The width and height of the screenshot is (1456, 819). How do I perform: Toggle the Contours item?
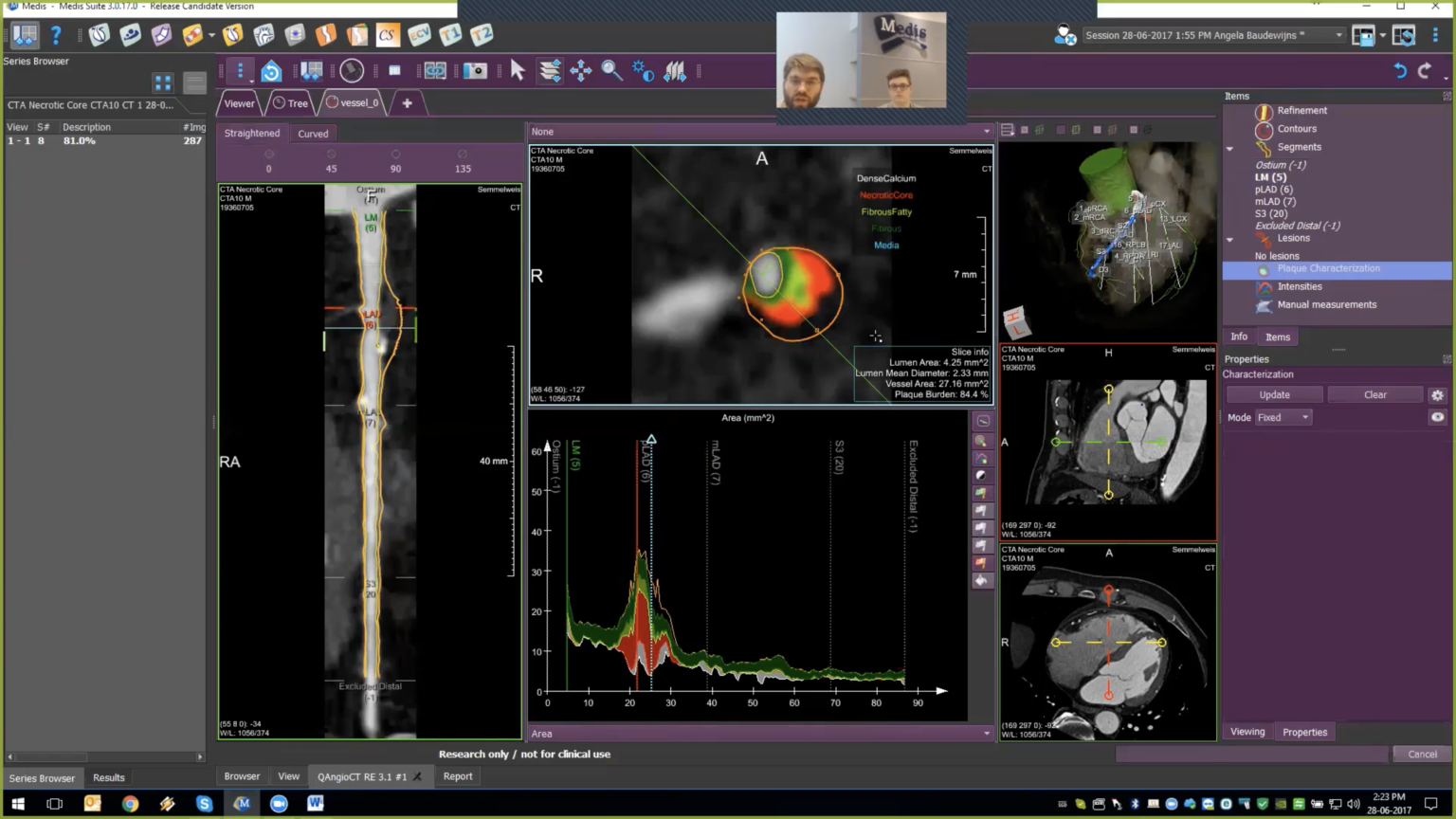click(x=1296, y=129)
